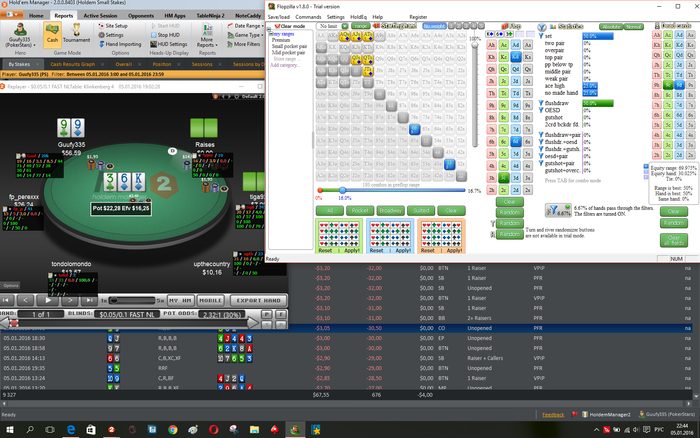Click AQs cell in range matrix
The height and width of the screenshot is (438, 700).
[x=345, y=35]
